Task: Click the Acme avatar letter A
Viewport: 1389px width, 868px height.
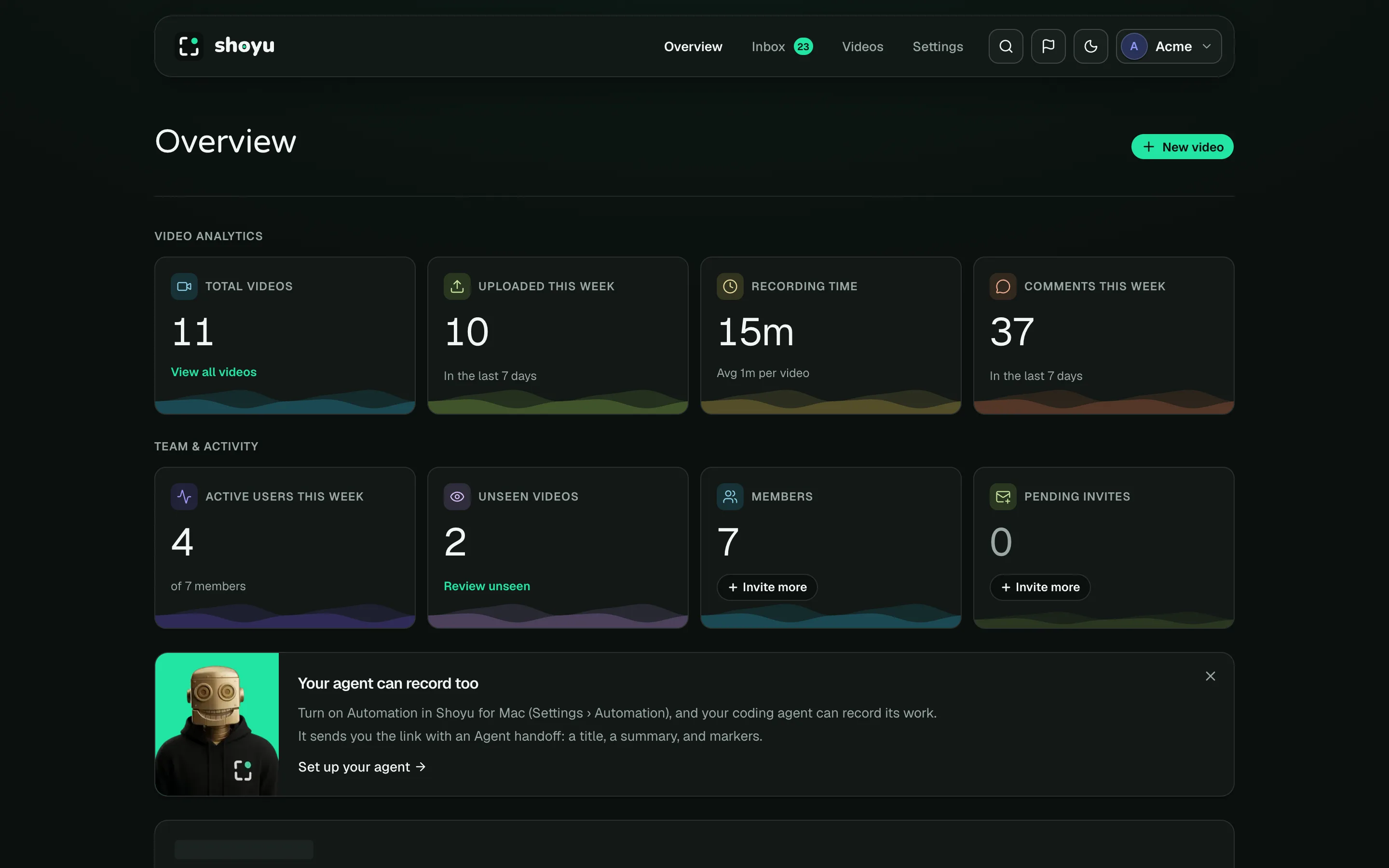Action: 1134,46
